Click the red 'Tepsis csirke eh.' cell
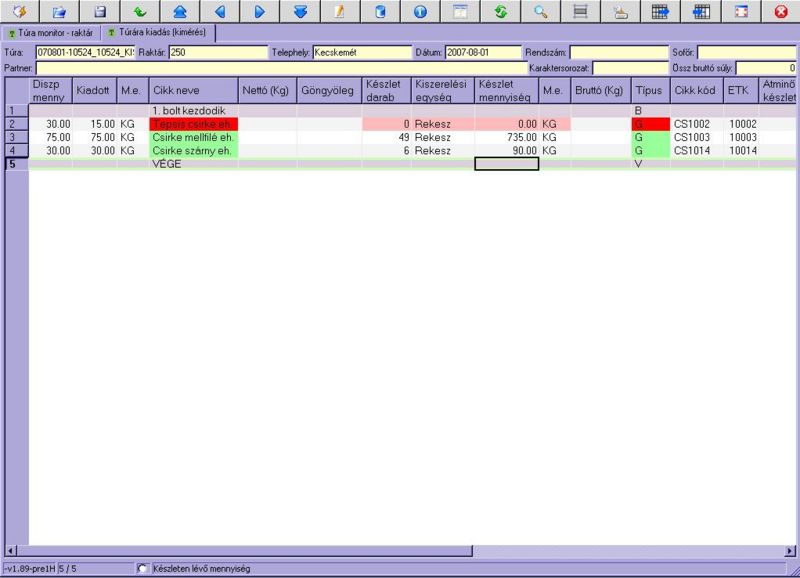 tap(192, 123)
